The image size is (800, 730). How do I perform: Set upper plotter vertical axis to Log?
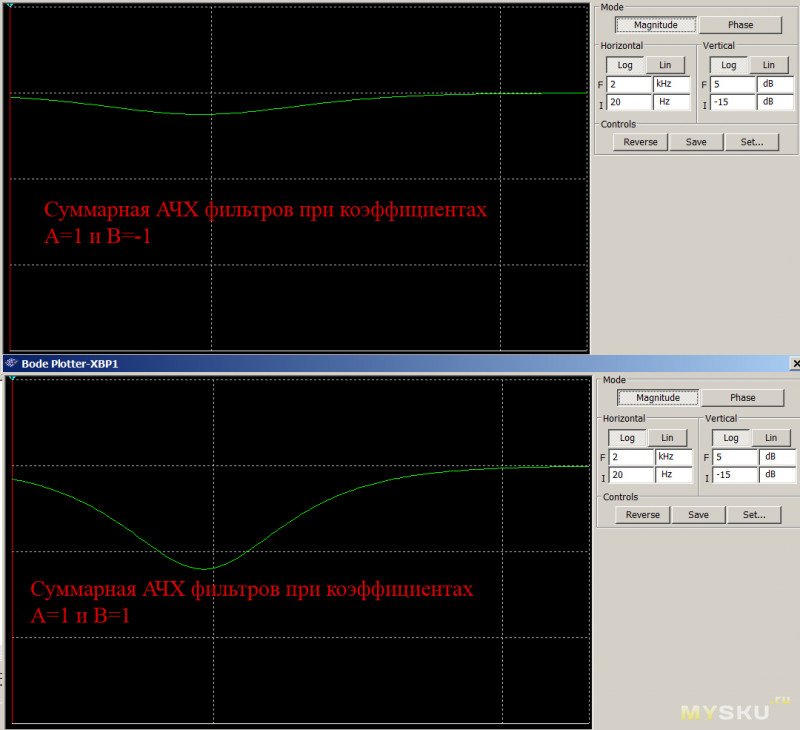[x=729, y=65]
